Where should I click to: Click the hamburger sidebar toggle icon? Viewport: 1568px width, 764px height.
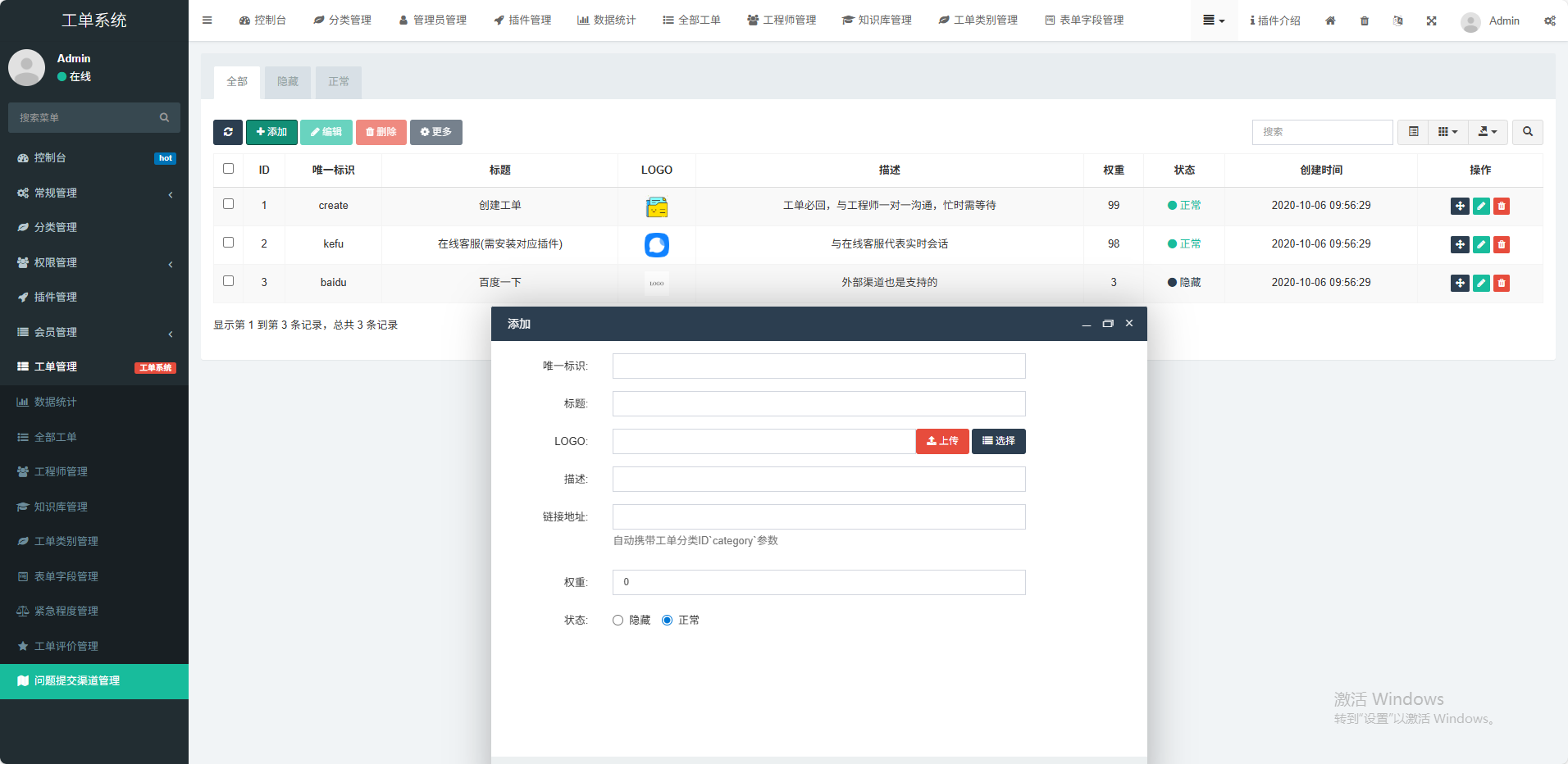tap(207, 20)
